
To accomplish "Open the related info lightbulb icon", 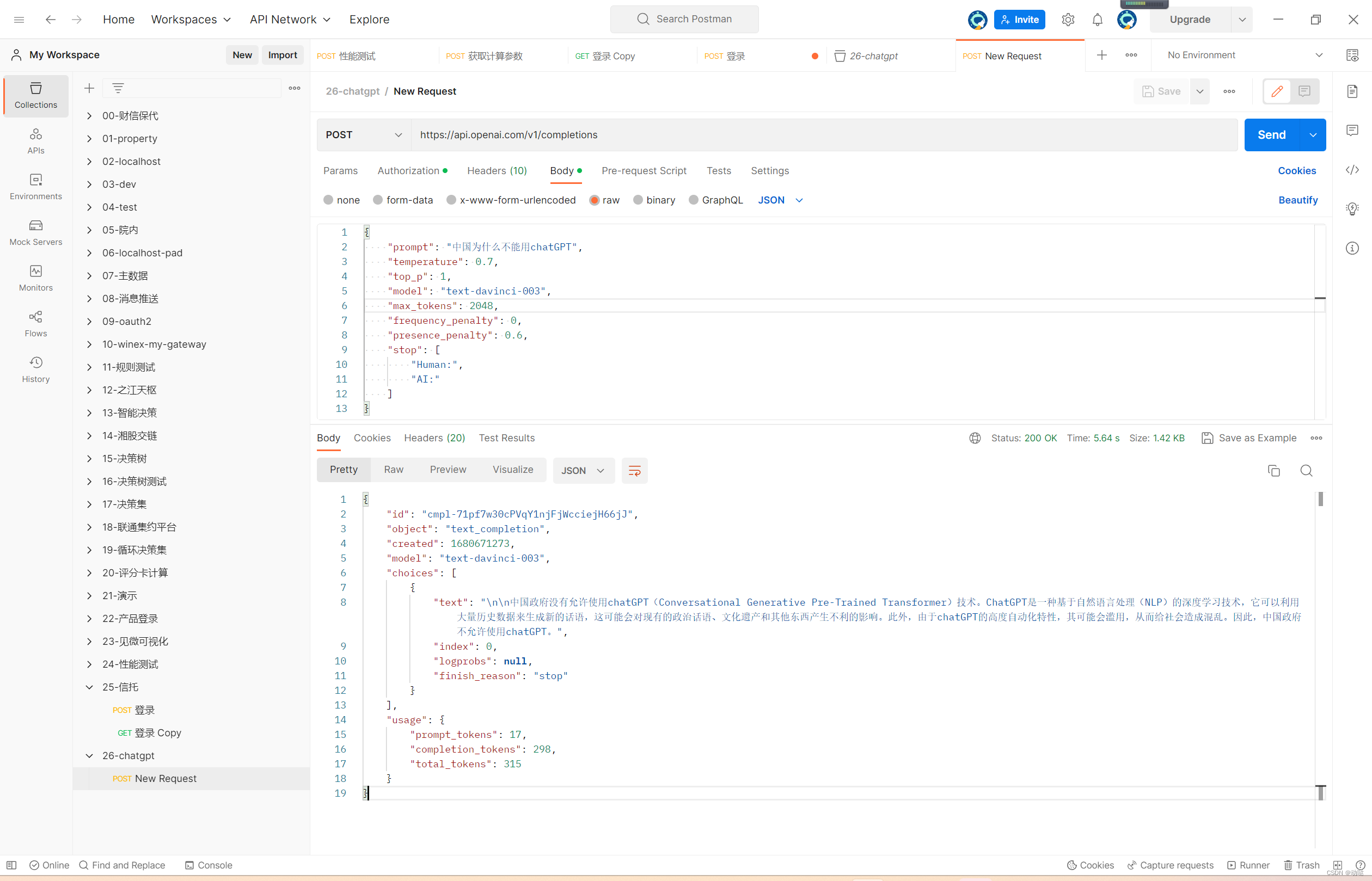I will (x=1352, y=209).
